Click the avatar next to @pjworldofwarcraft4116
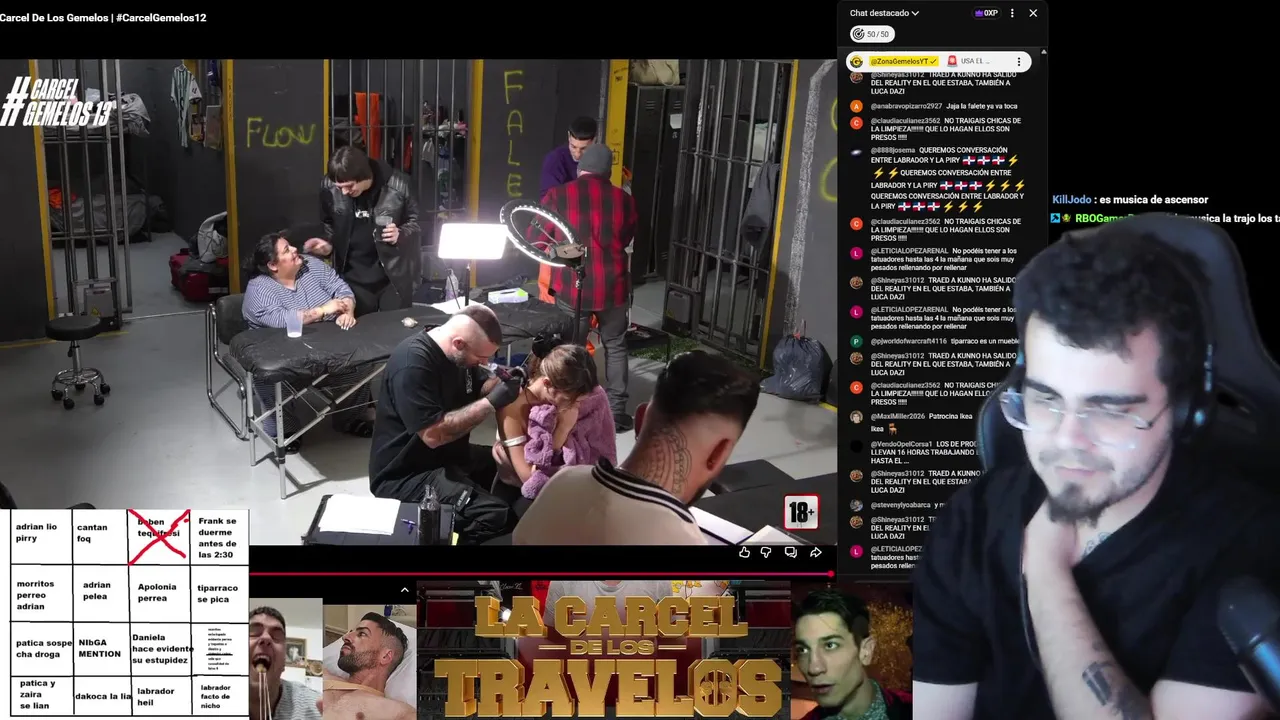This screenshot has width=1280, height=720. [856, 341]
